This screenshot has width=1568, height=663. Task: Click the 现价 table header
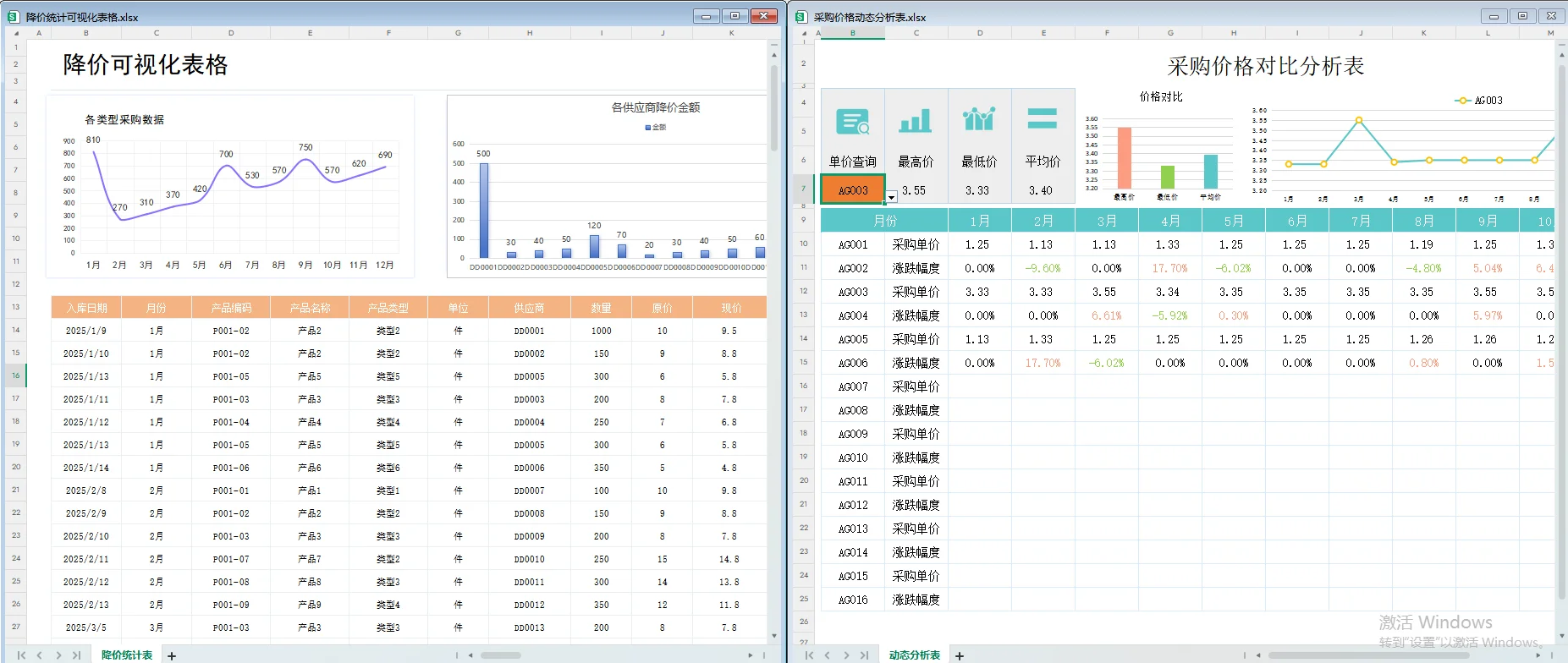(x=731, y=308)
